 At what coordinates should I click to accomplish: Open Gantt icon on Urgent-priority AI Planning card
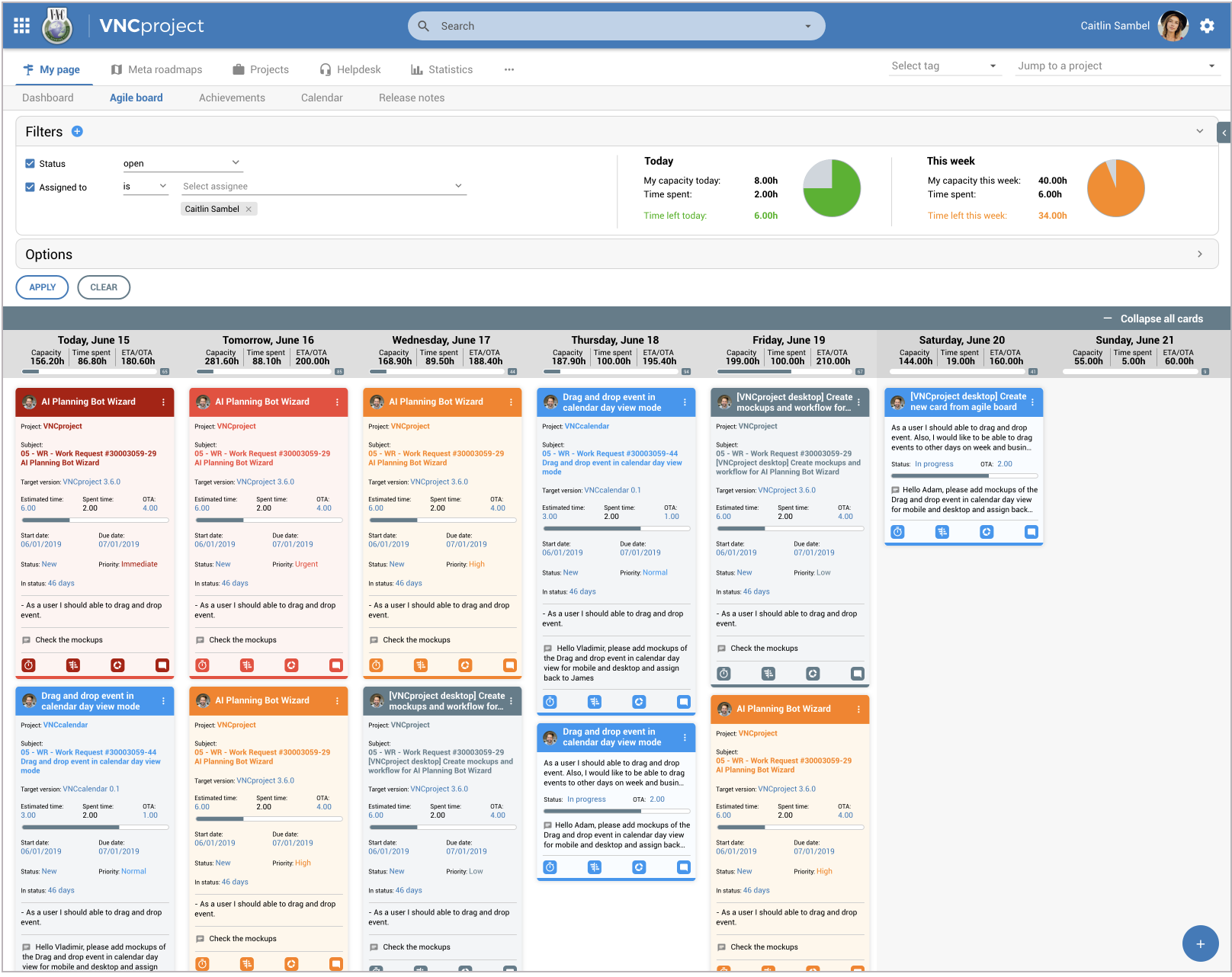point(247,665)
